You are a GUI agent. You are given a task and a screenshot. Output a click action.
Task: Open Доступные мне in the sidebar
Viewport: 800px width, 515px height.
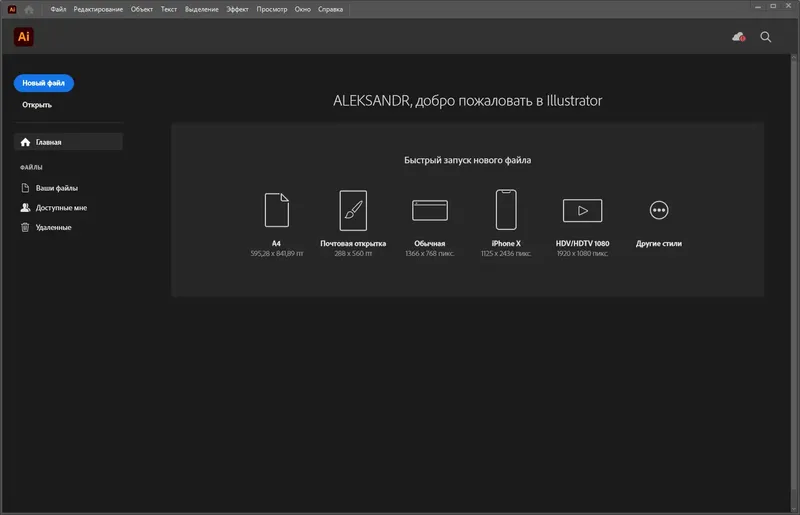(x=61, y=208)
